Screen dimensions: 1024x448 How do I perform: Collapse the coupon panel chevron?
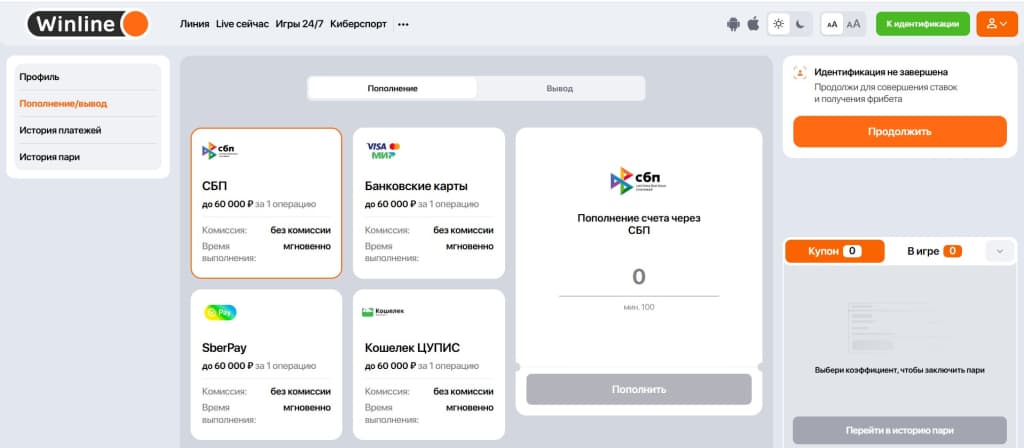click(999, 251)
